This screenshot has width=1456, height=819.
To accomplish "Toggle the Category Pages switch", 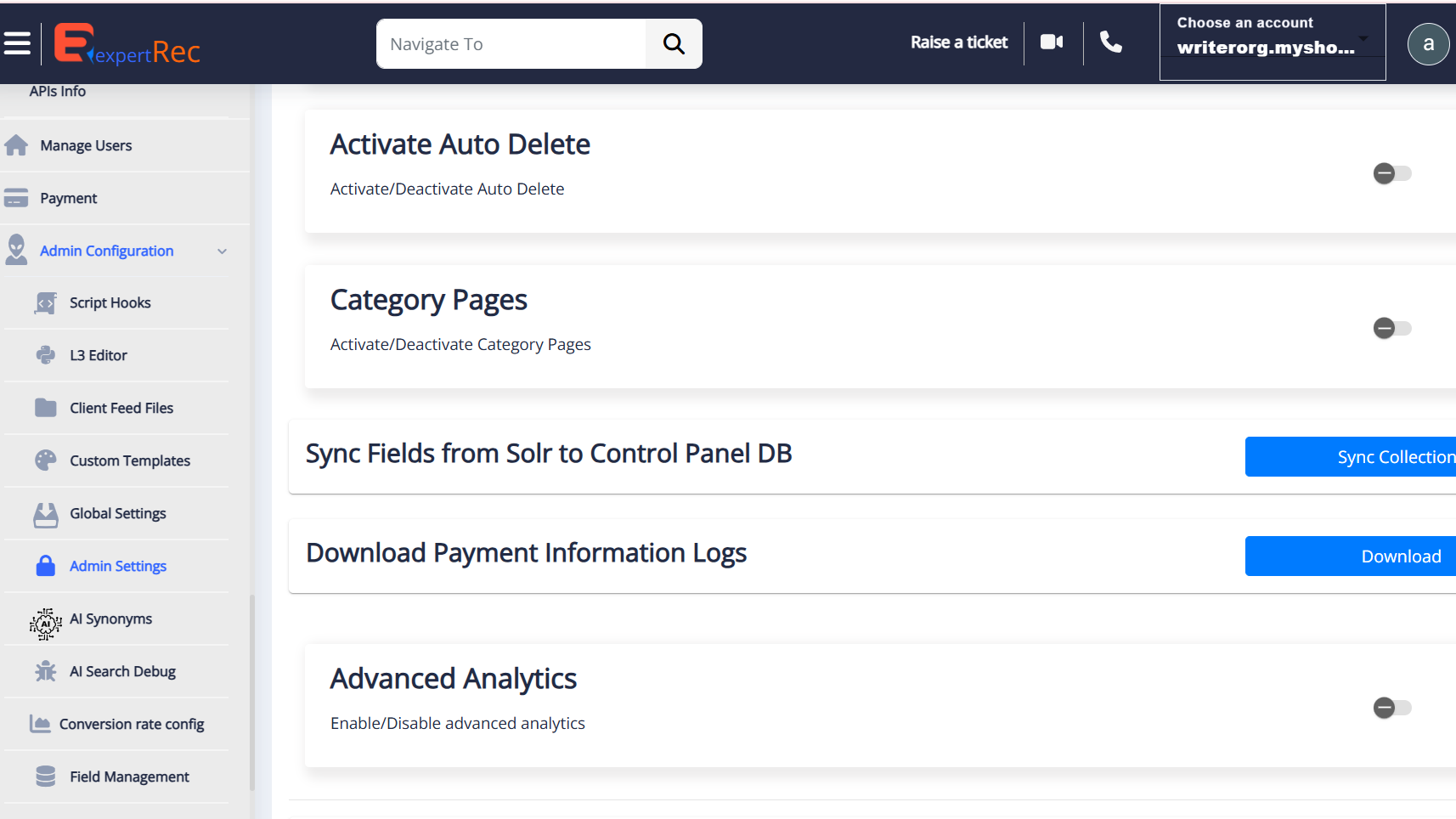I will (x=1391, y=329).
